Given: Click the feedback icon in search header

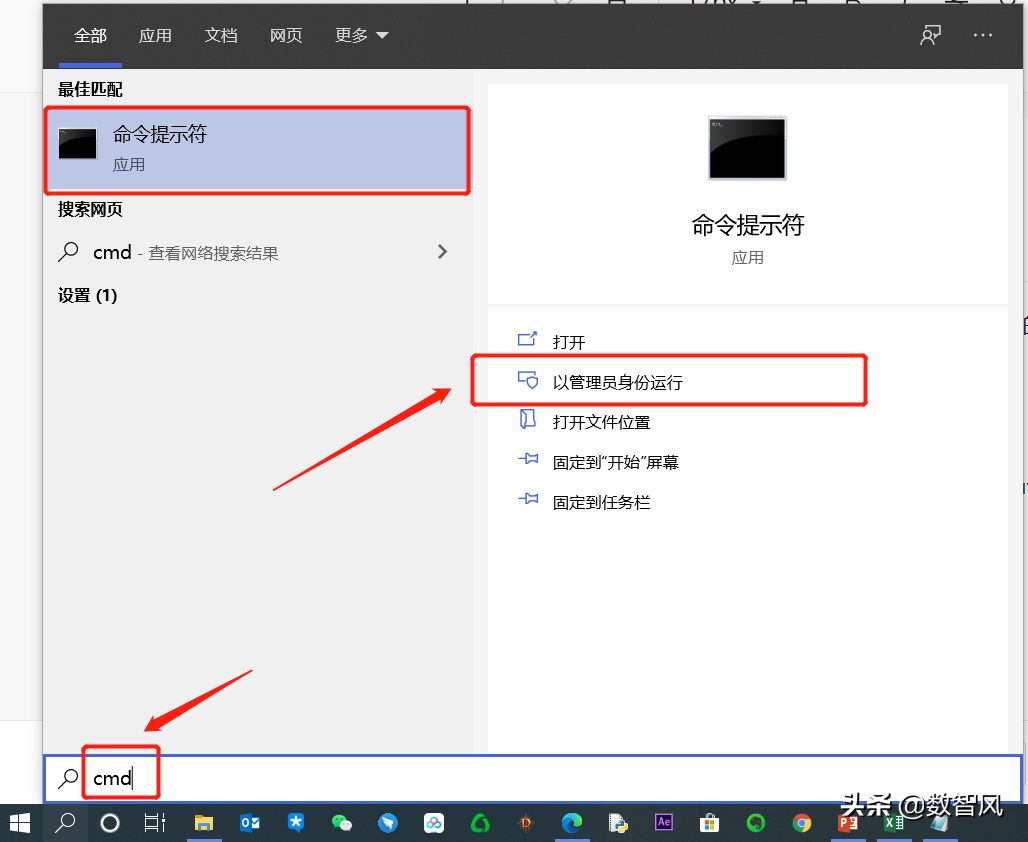Looking at the screenshot, I should [x=931, y=36].
